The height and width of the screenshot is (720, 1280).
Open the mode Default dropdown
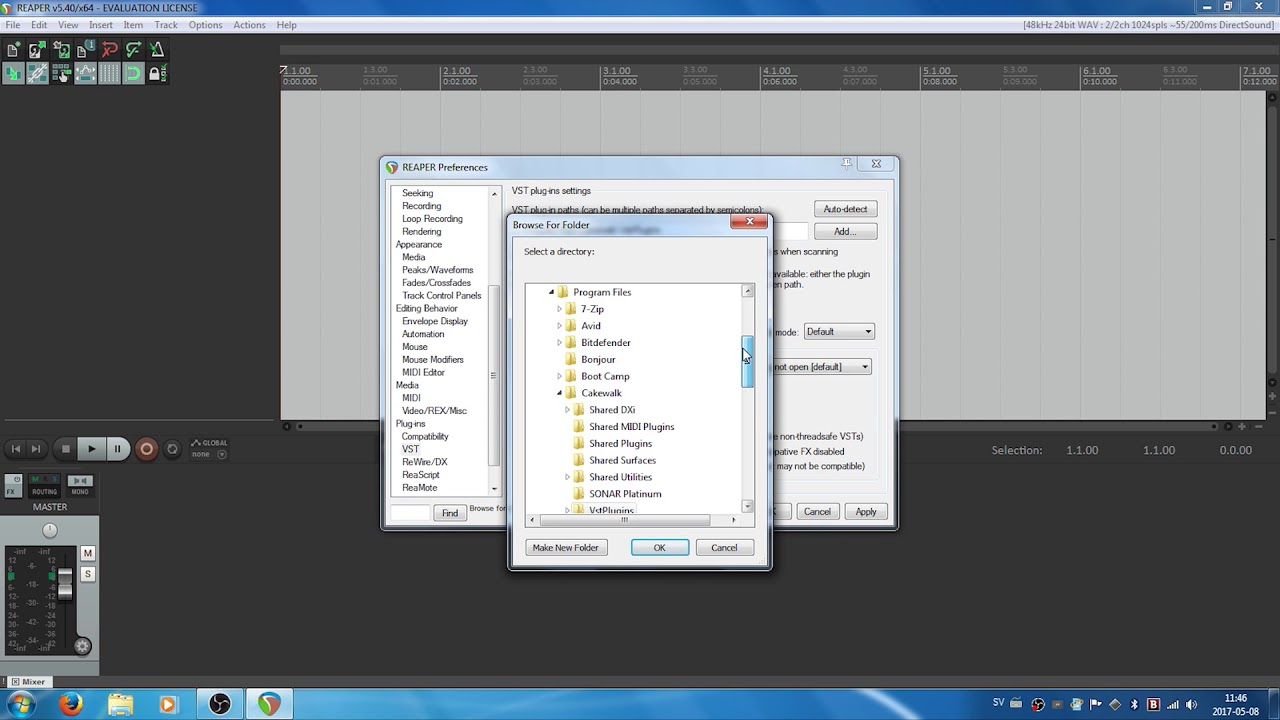click(x=839, y=332)
